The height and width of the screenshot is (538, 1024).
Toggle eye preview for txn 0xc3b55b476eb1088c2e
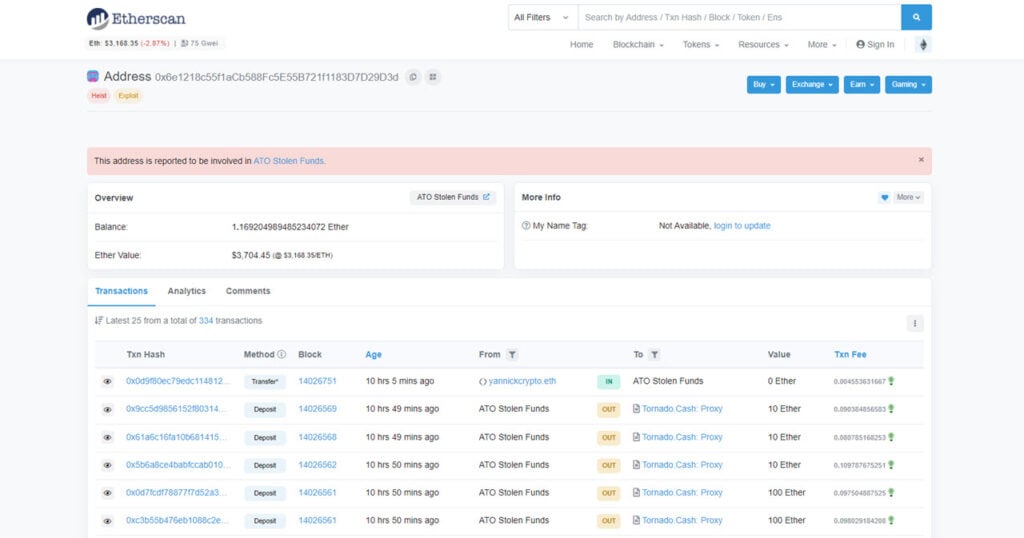coord(107,521)
